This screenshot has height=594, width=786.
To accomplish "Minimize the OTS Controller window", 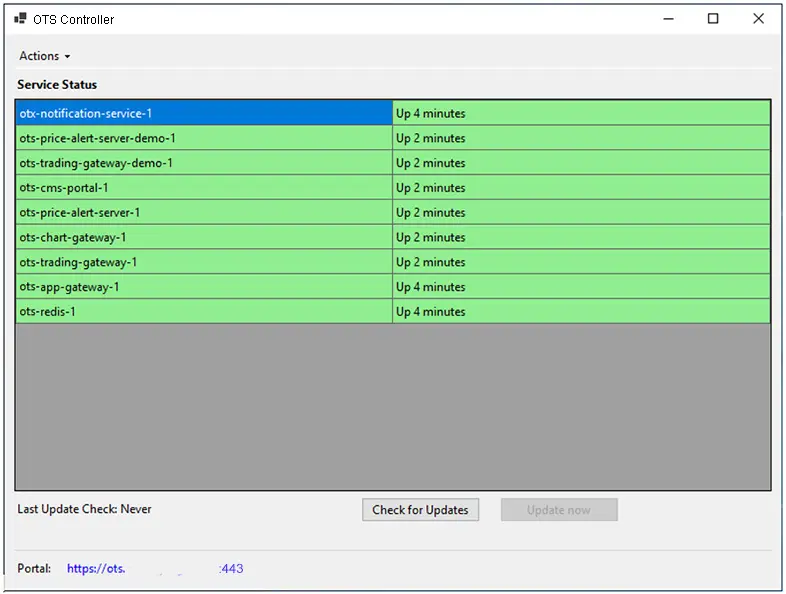I will pos(667,19).
